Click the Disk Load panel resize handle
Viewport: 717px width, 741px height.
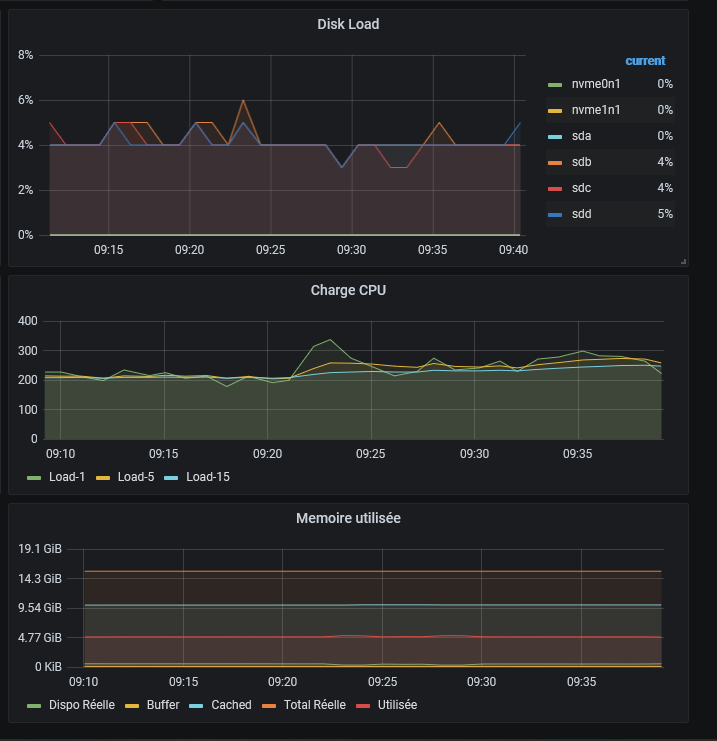click(683, 261)
